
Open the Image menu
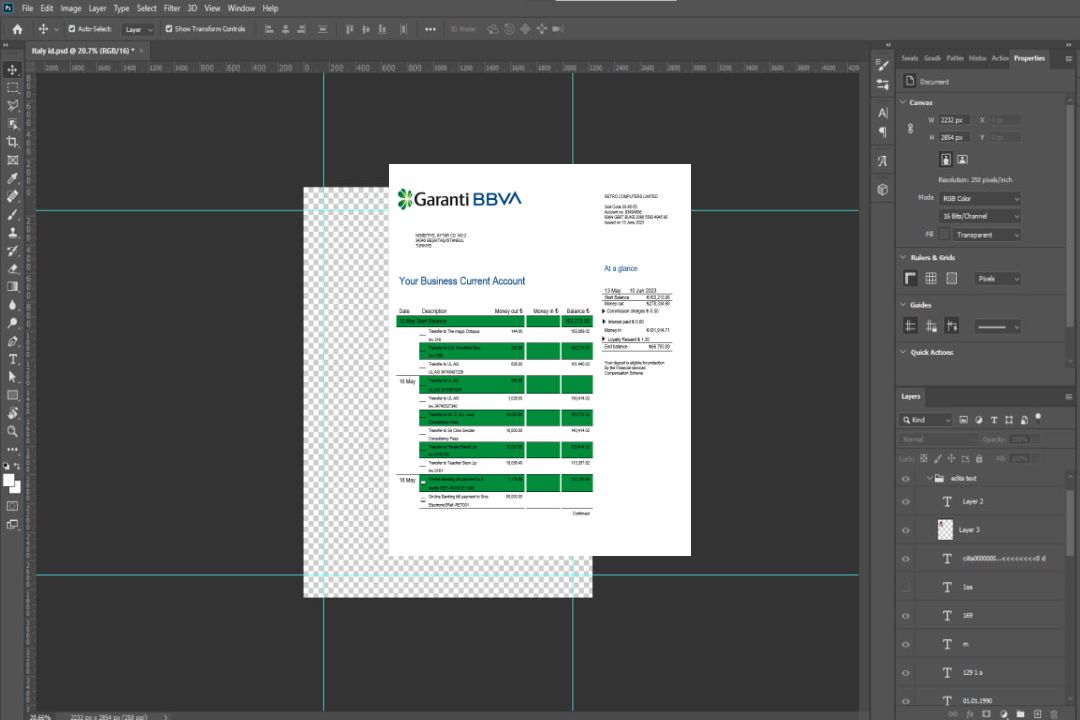(x=70, y=8)
